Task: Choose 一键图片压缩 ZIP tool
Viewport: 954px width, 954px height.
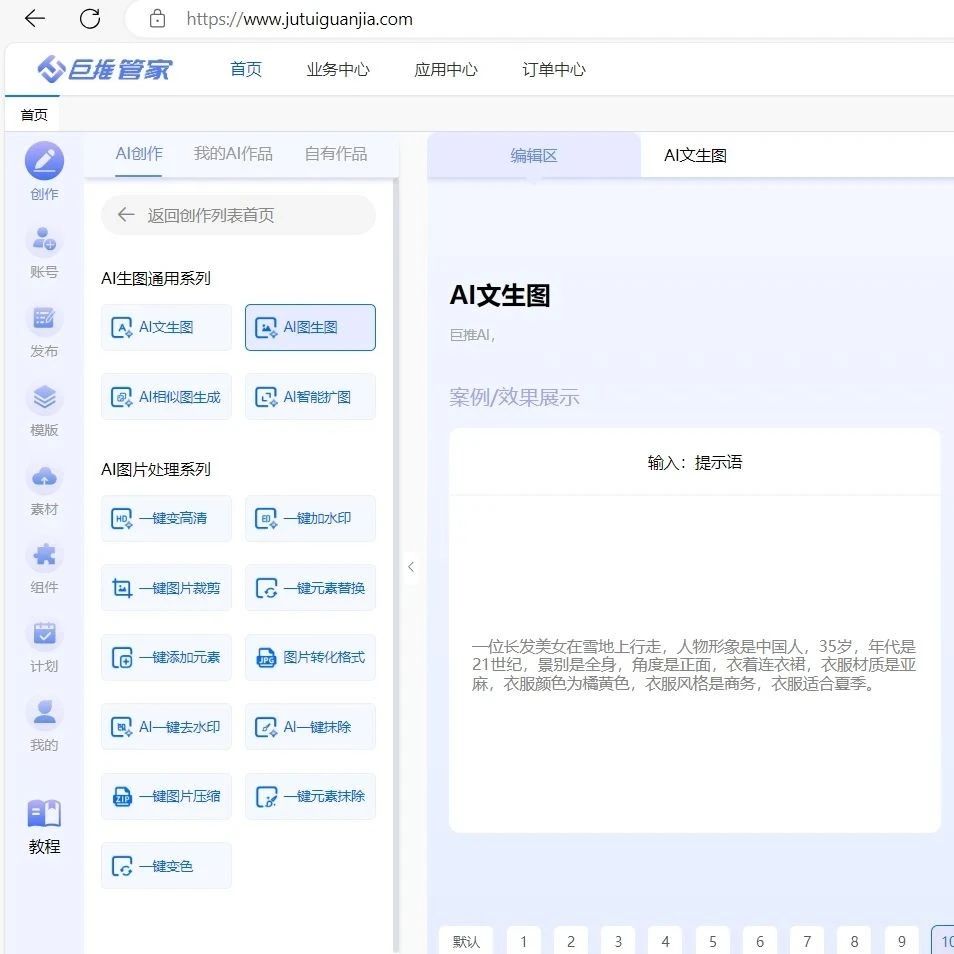Action: coord(166,796)
